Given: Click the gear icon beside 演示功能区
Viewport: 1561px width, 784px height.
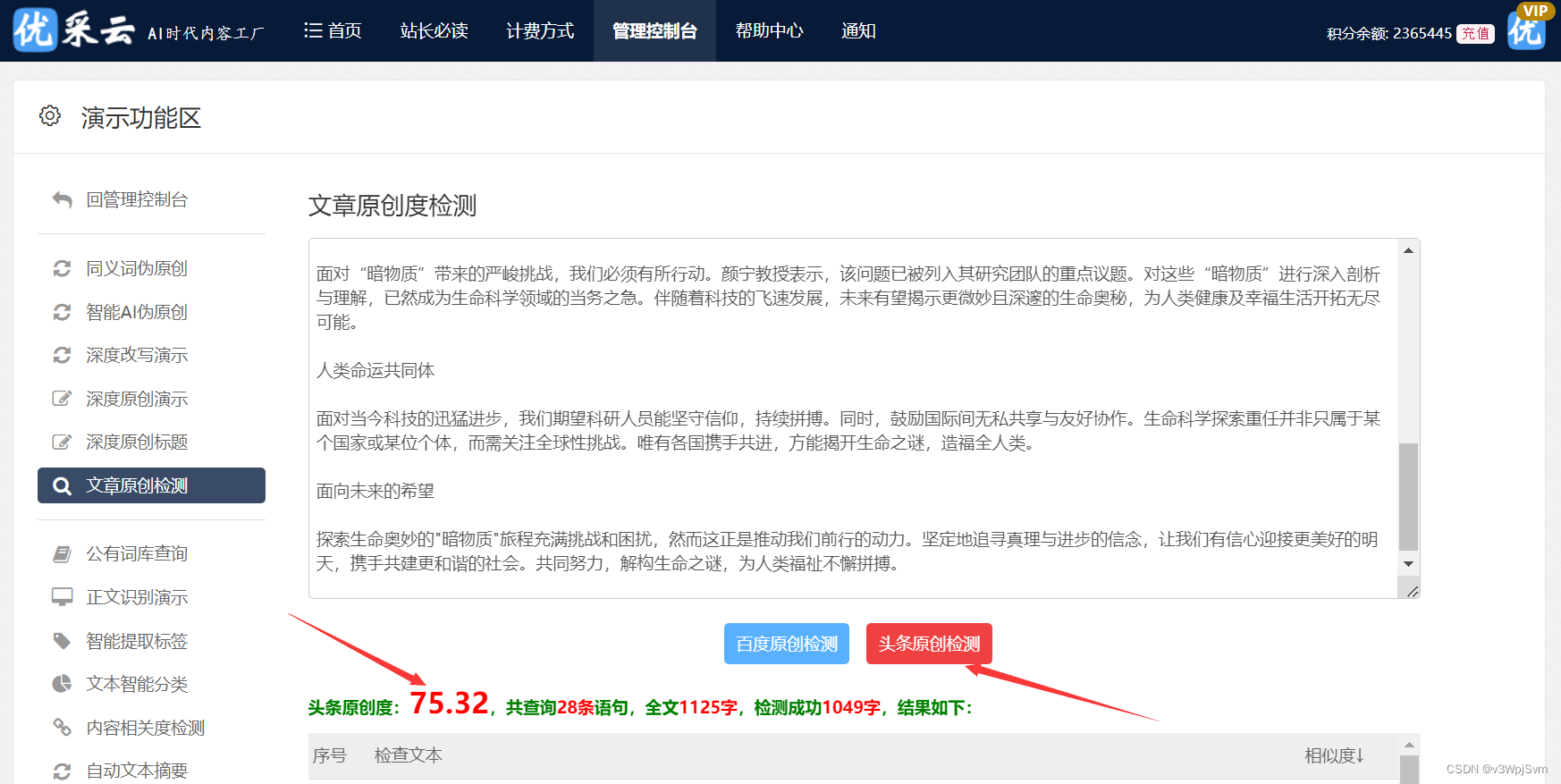Looking at the screenshot, I should [x=50, y=116].
